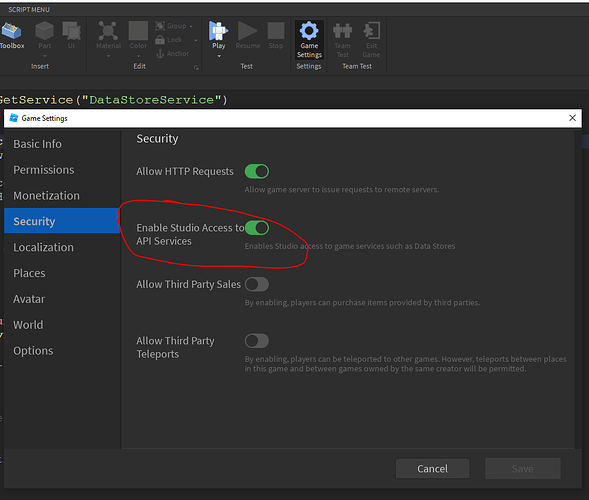Click the Cancel button

432,468
